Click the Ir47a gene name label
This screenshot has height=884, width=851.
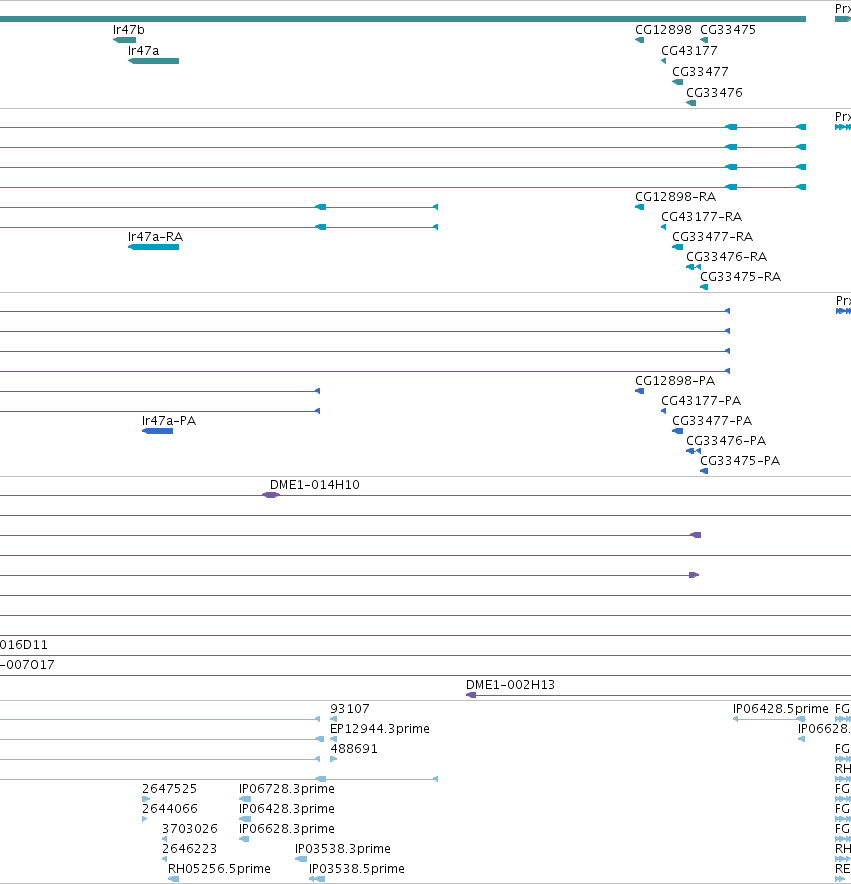(143, 51)
